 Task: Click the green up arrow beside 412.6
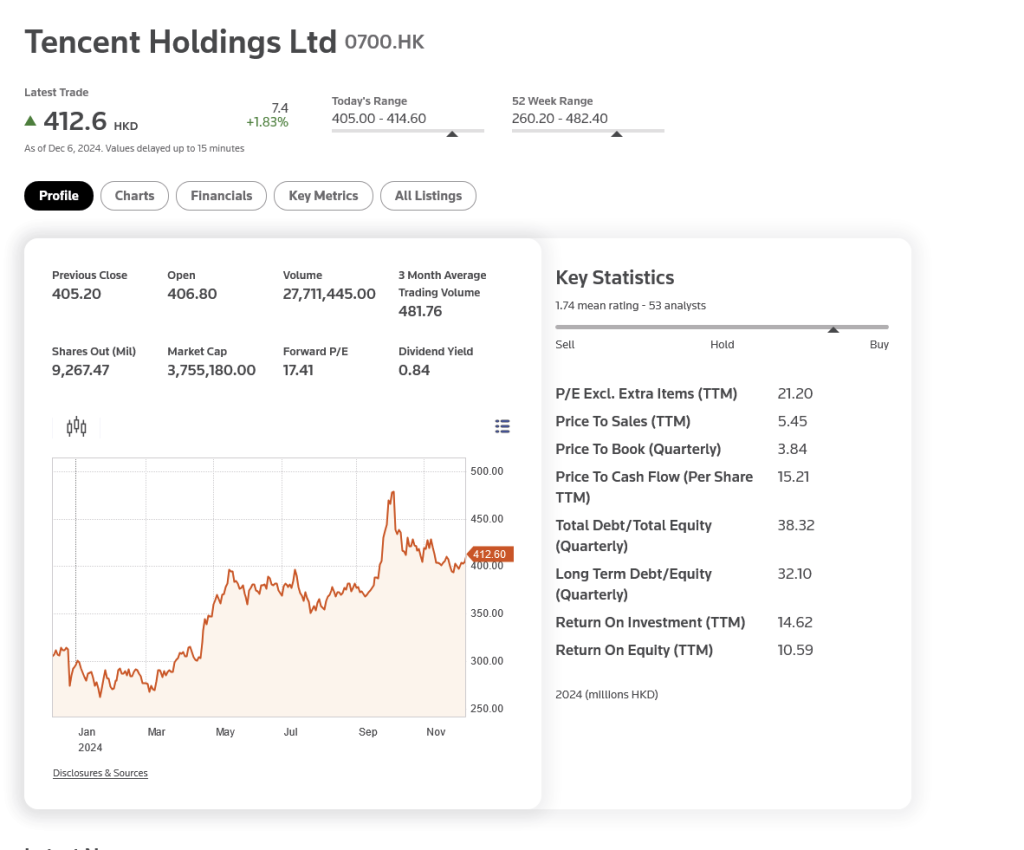point(30,121)
